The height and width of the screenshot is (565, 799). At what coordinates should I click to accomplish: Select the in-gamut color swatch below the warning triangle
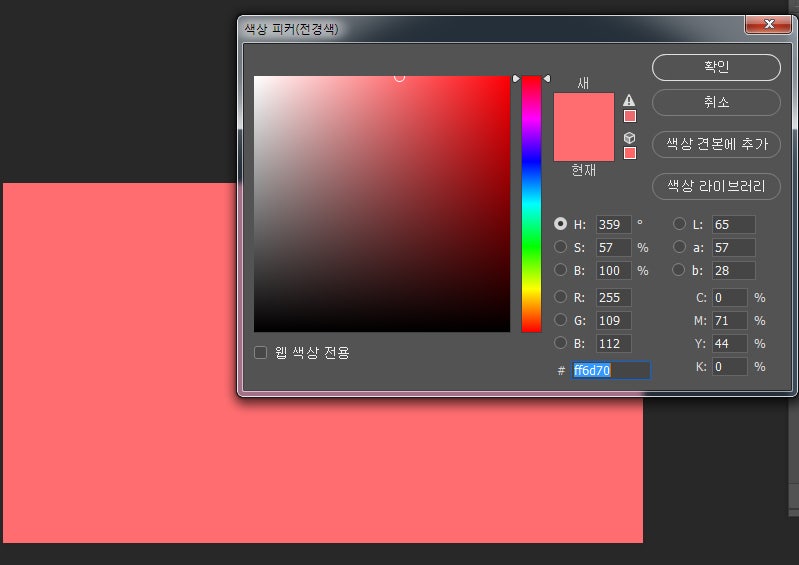pos(630,116)
